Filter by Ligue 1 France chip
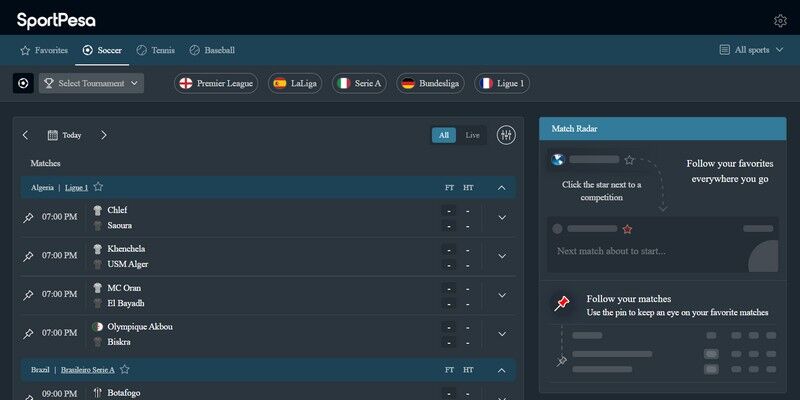This screenshot has width=800, height=400. pyautogui.click(x=502, y=83)
